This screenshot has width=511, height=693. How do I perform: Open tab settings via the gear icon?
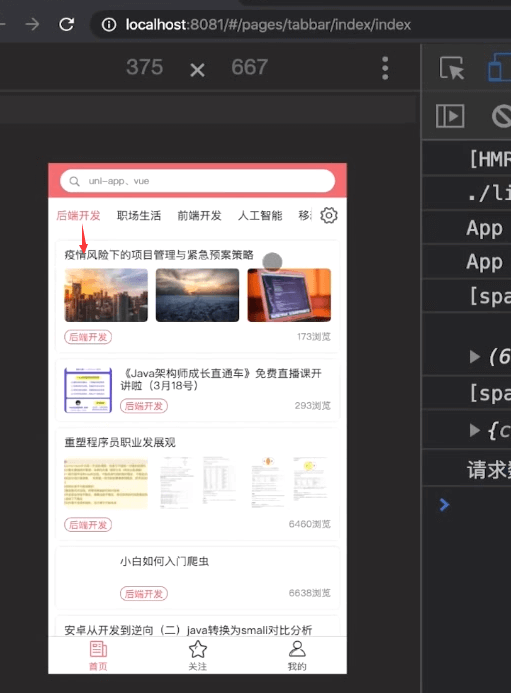[328, 215]
